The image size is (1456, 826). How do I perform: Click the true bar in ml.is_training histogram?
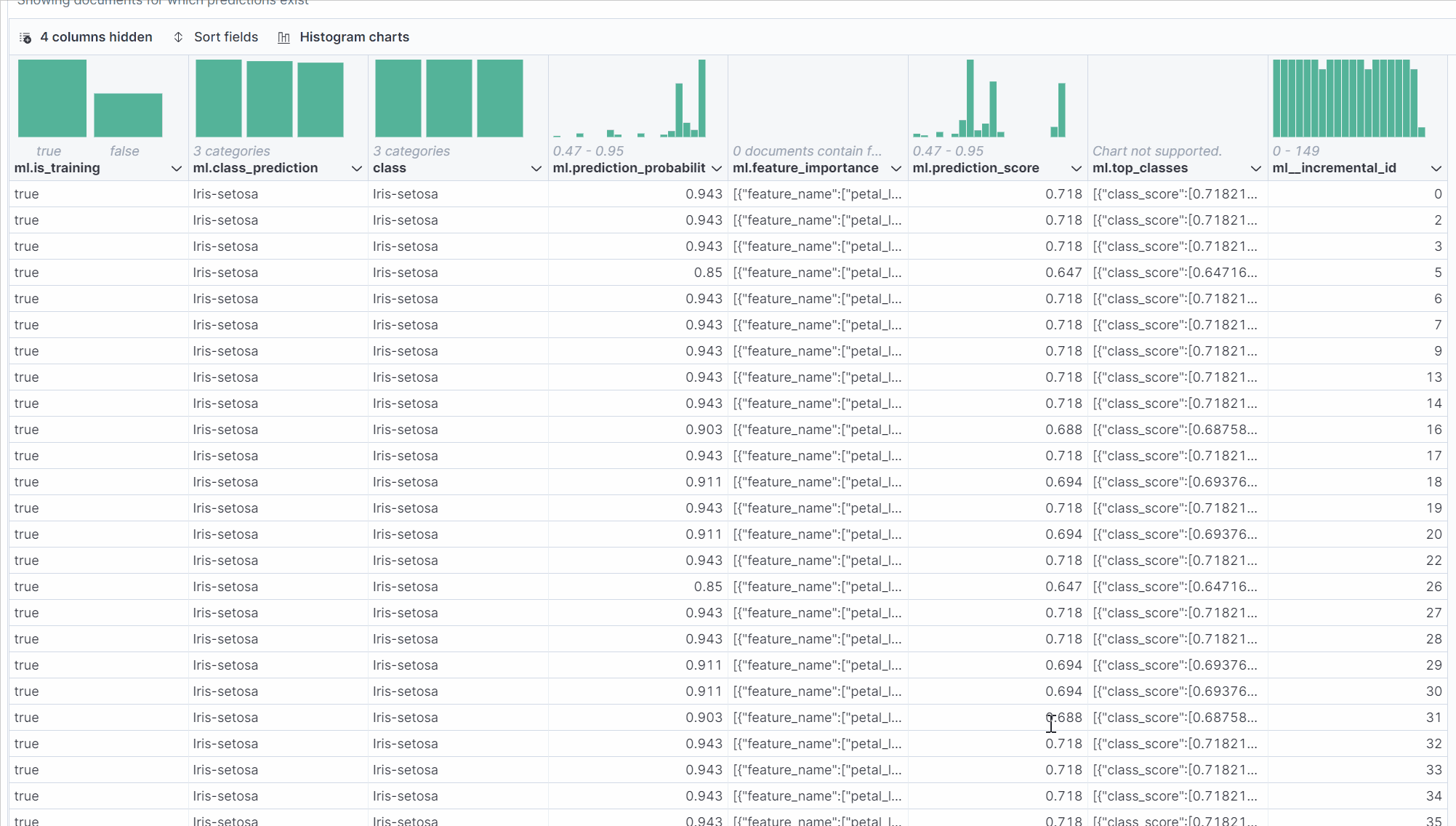point(52,98)
